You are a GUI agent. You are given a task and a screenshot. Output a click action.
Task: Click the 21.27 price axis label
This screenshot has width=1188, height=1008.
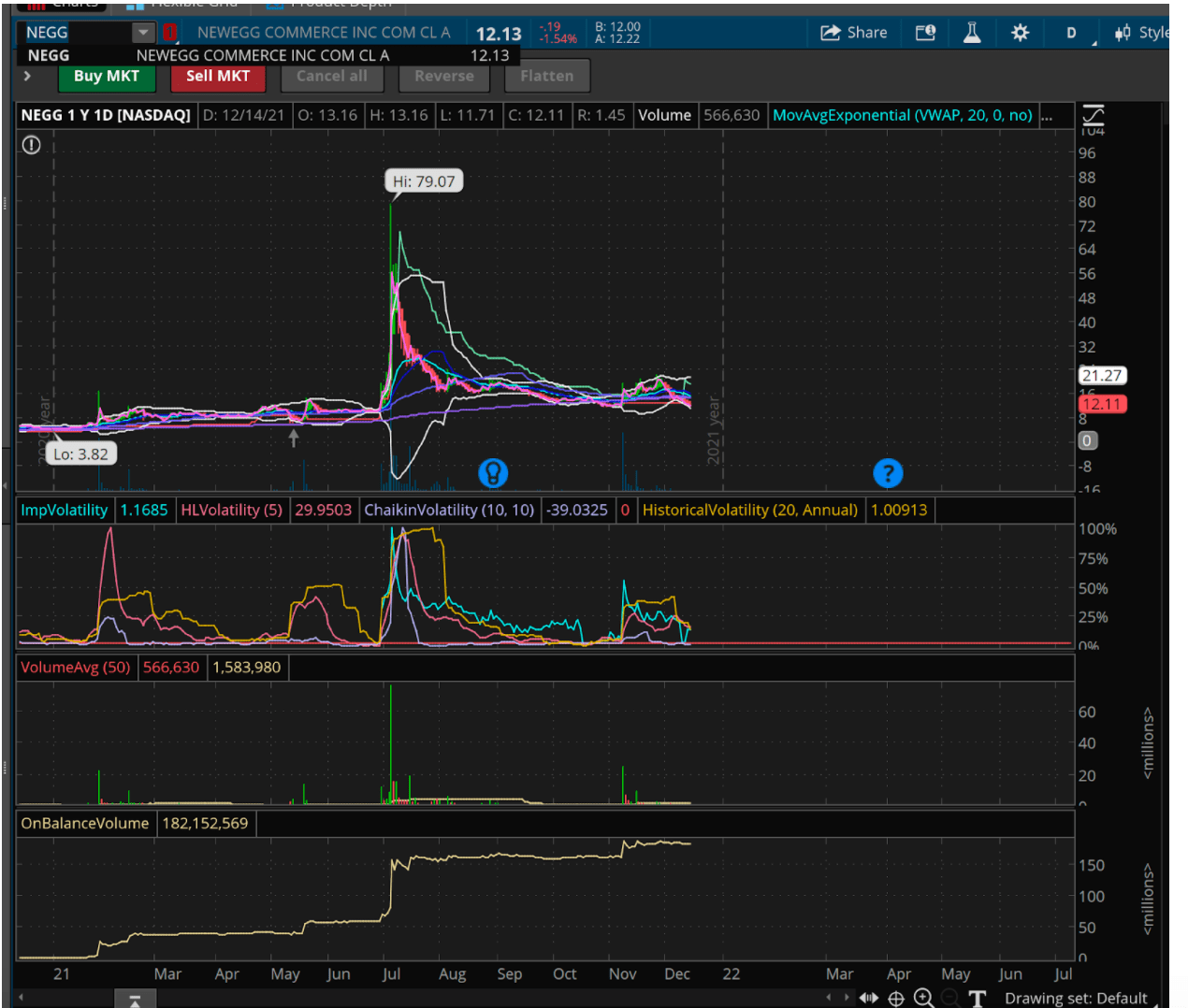[1102, 375]
